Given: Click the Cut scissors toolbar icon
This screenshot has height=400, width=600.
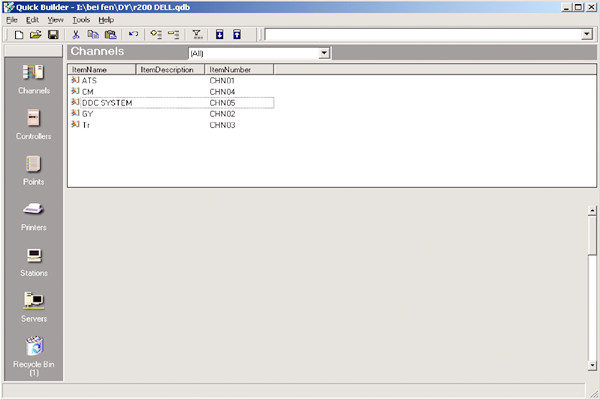Looking at the screenshot, I should point(76,34).
